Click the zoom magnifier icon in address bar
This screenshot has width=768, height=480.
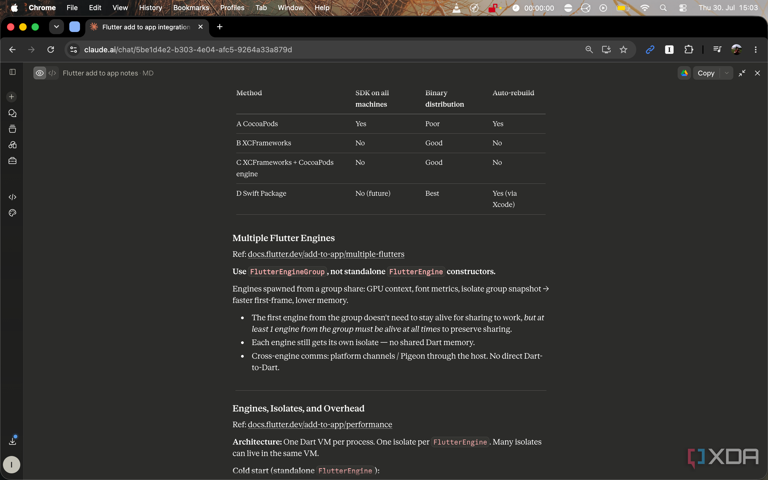coord(589,49)
